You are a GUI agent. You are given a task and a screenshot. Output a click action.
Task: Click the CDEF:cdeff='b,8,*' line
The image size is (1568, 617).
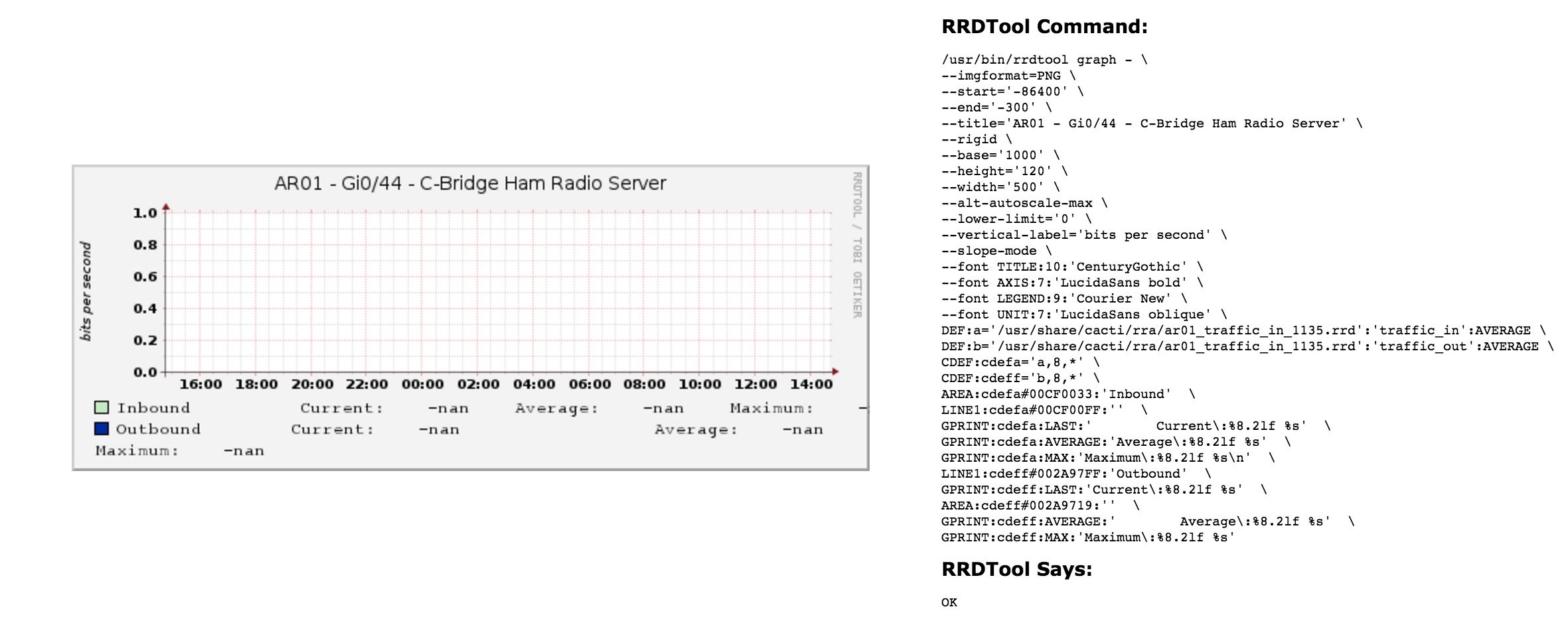(x=1020, y=378)
